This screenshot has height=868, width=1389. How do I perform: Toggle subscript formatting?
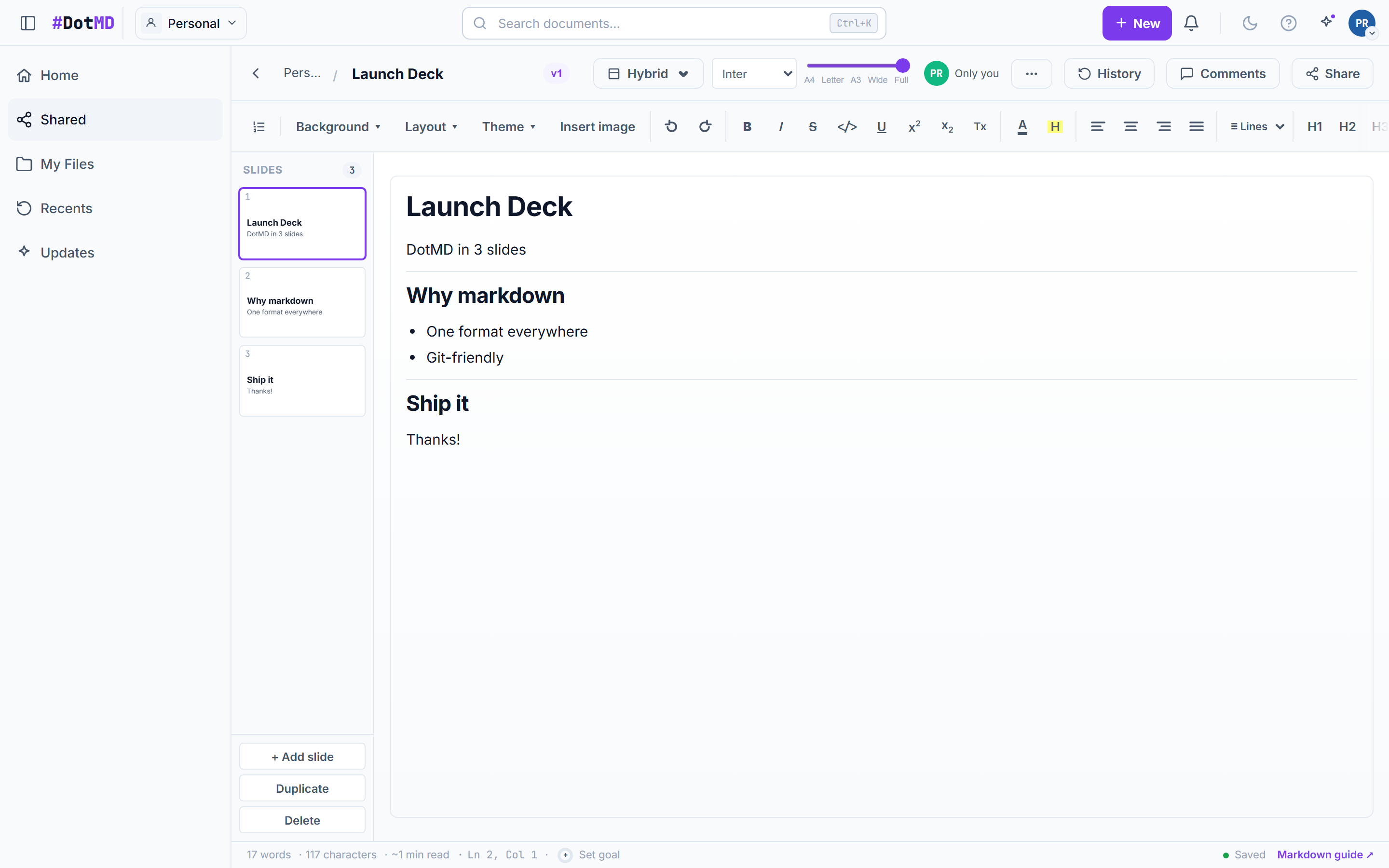[947, 126]
